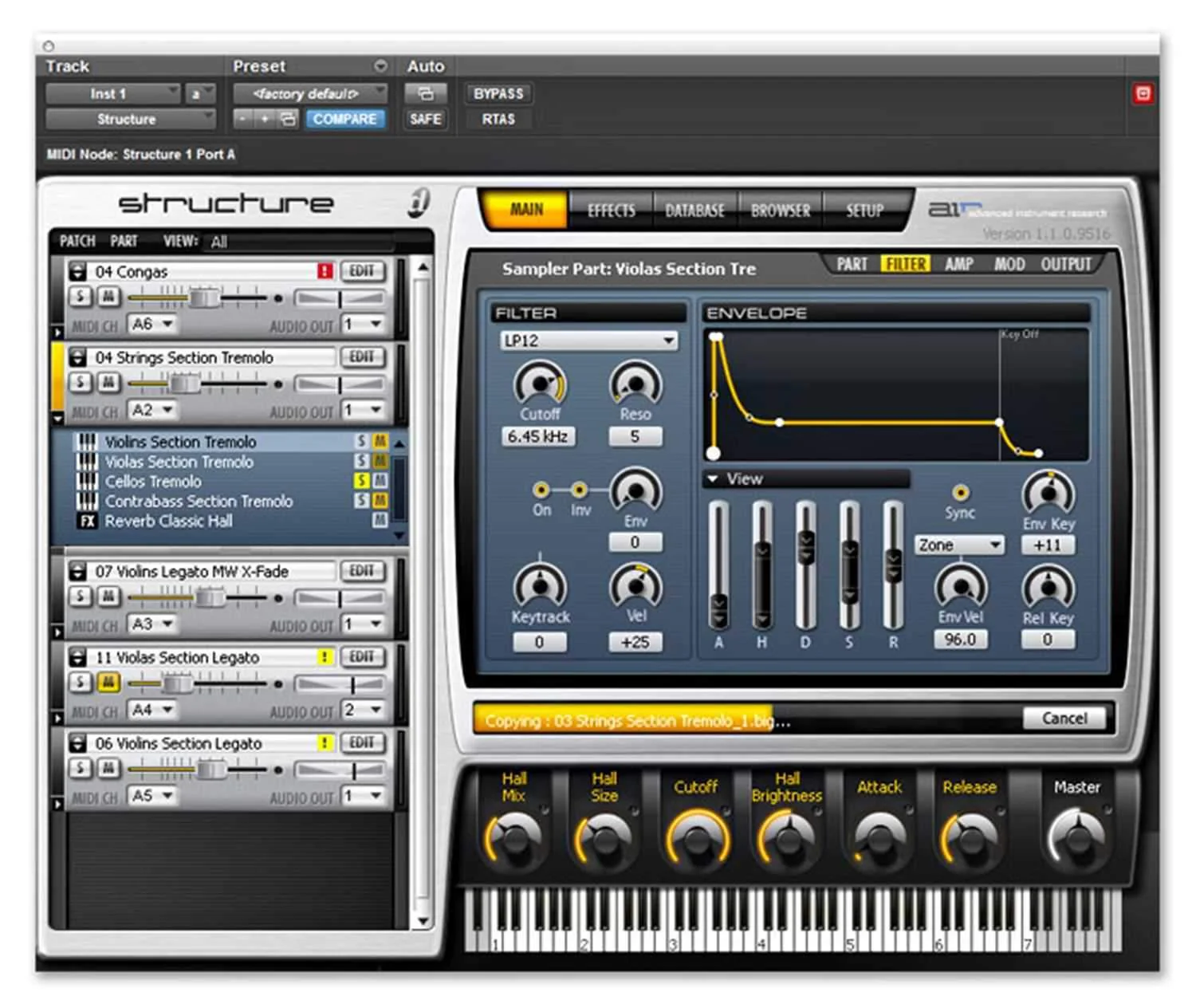Open the Zone dropdown in the envelope section
The width and height of the screenshot is (1196, 1008).
[x=959, y=545]
